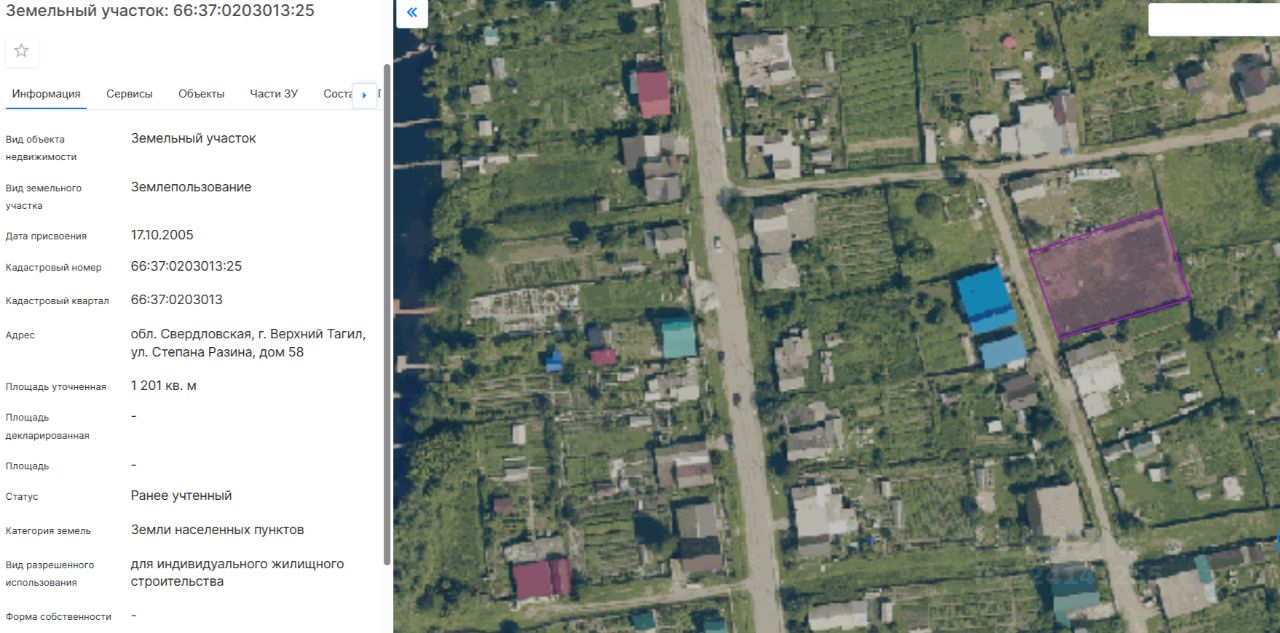Click the label Дата присвоения
The width and height of the screenshot is (1280, 633).
click(46, 236)
